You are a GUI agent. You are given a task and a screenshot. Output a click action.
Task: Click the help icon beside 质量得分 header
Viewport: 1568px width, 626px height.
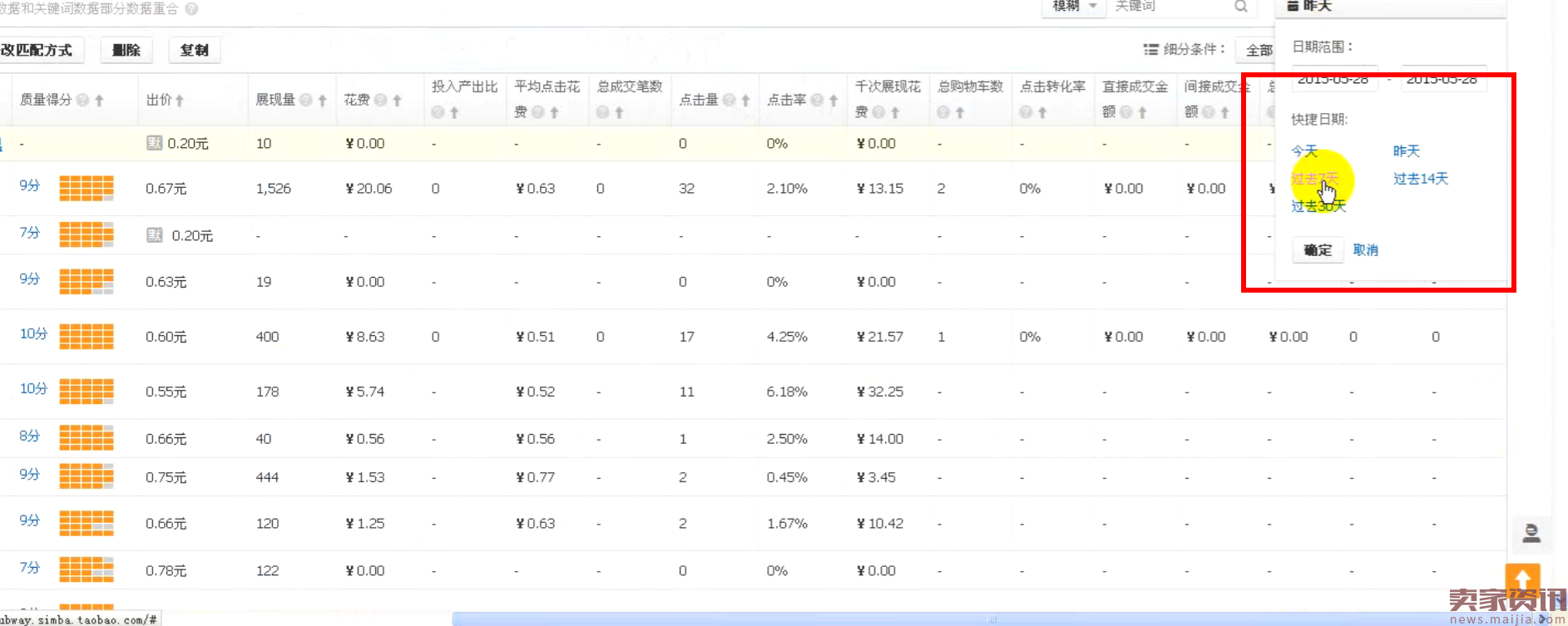[82, 100]
